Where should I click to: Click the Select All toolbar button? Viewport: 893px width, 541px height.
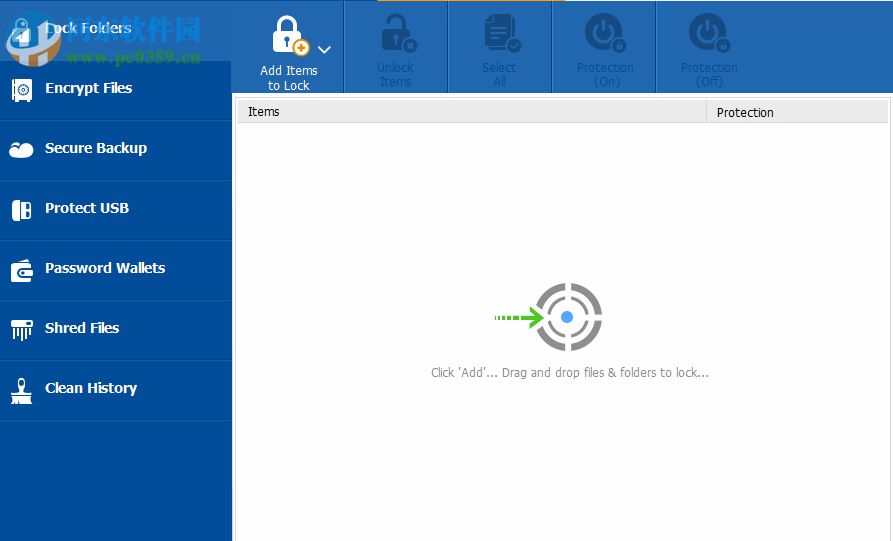point(499,47)
